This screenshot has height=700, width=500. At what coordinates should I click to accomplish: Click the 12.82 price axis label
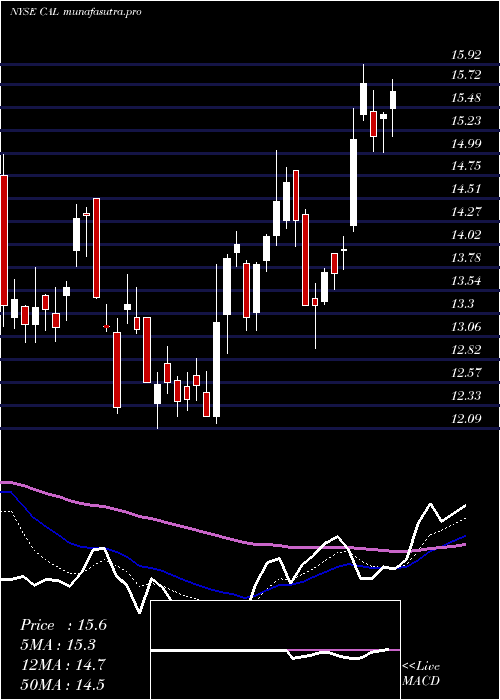pyautogui.click(x=466, y=350)
